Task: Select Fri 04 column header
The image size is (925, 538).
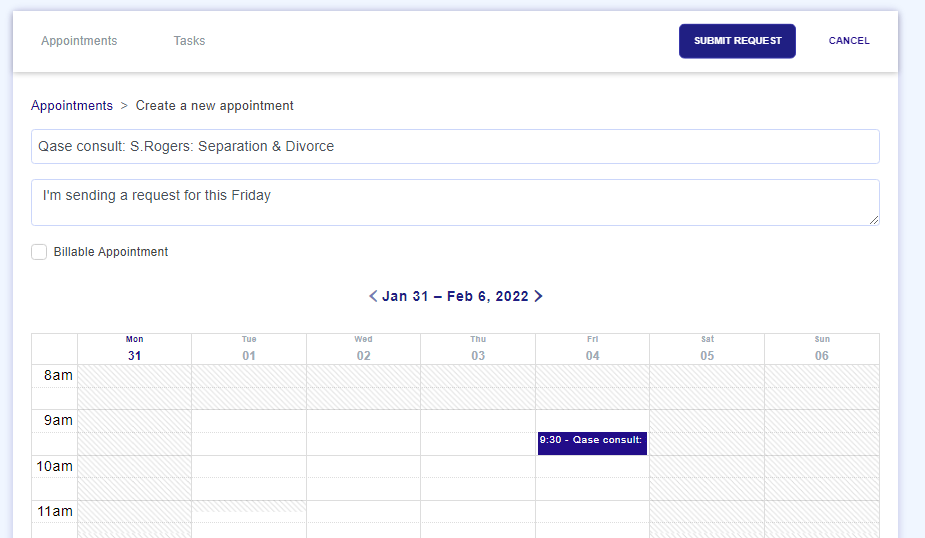Action: coord(592,349)
